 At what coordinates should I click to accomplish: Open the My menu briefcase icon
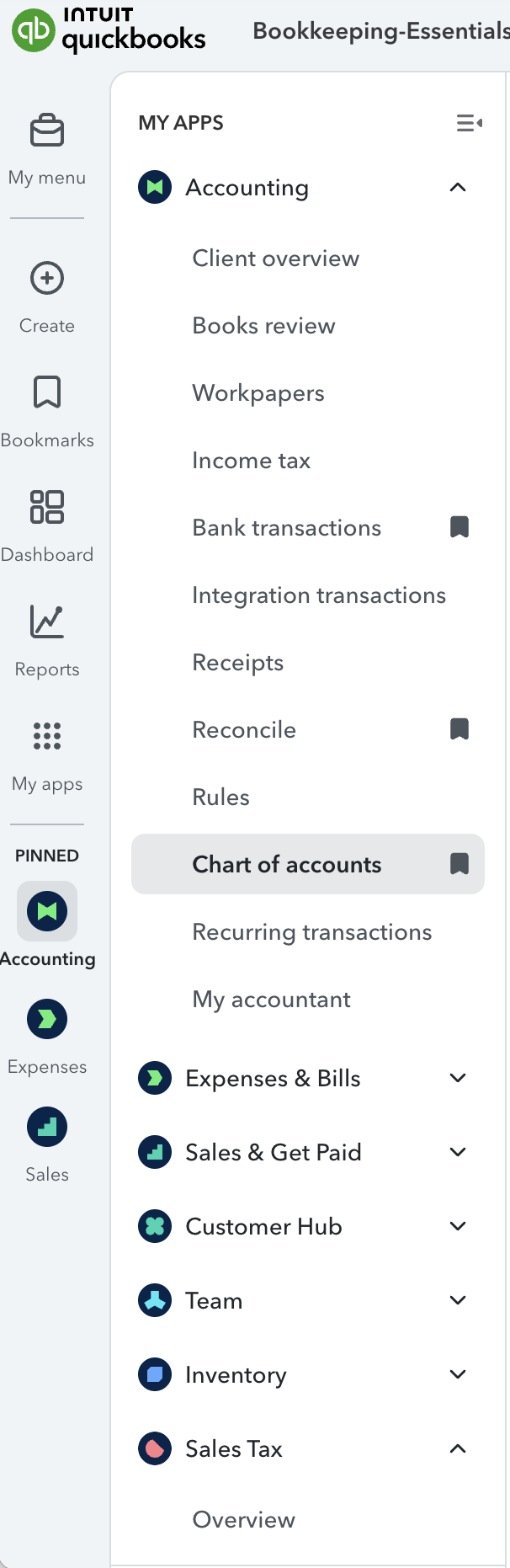(x=47, y=131)
